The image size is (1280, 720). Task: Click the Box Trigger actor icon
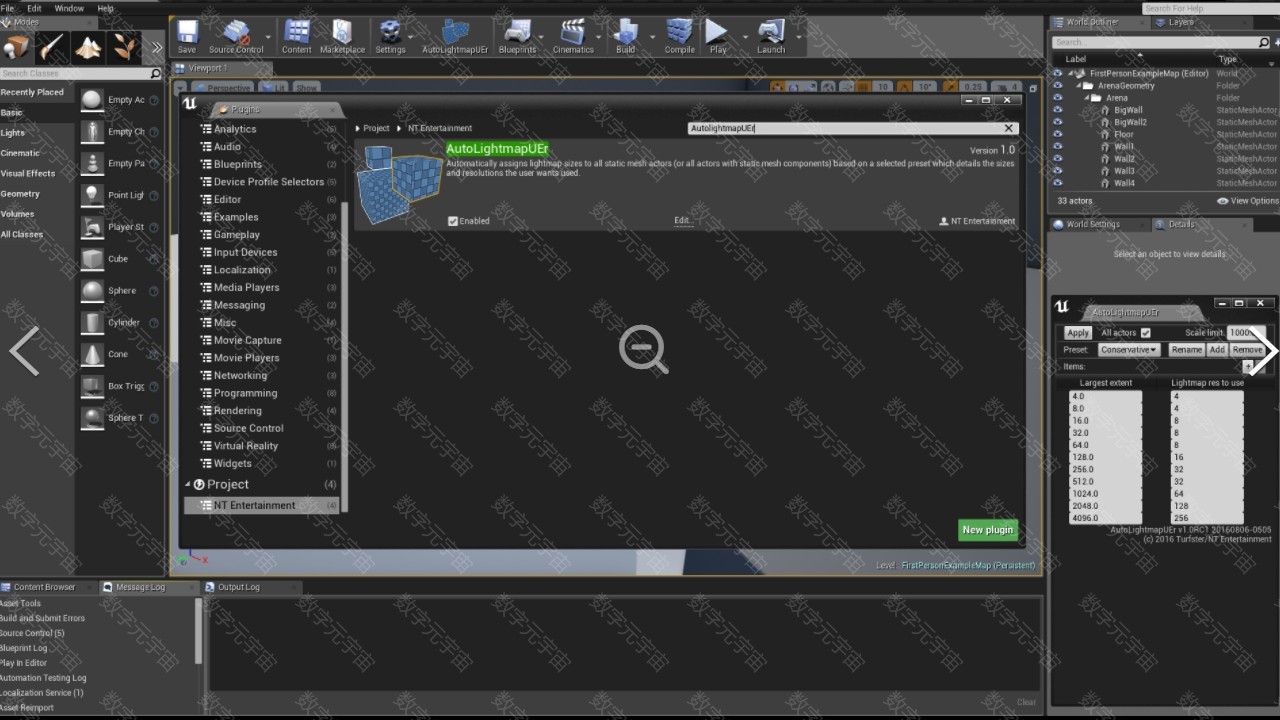[x=92, y=386]
